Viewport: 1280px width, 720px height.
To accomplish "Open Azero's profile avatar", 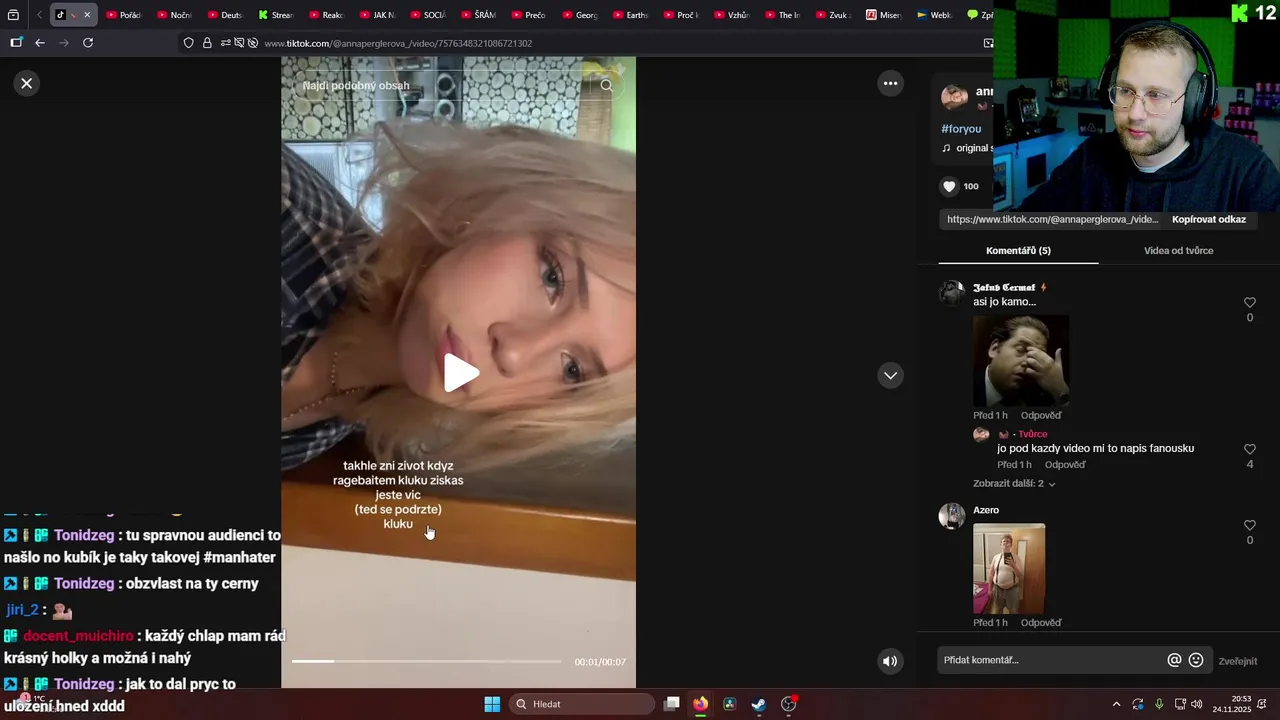I will click(951, 516).
